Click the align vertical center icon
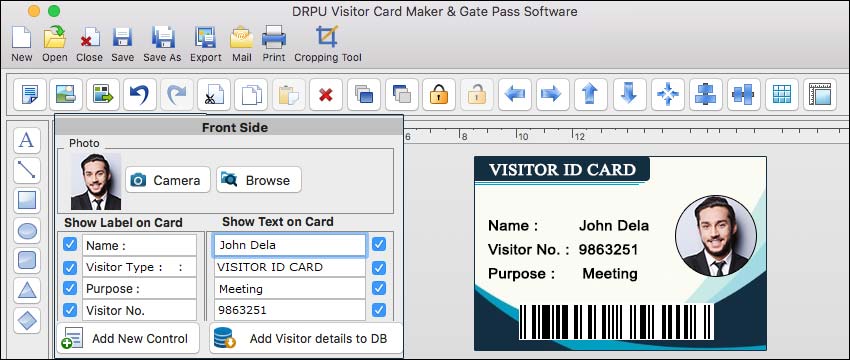The image size is (850, 360). tap(743, 95)
